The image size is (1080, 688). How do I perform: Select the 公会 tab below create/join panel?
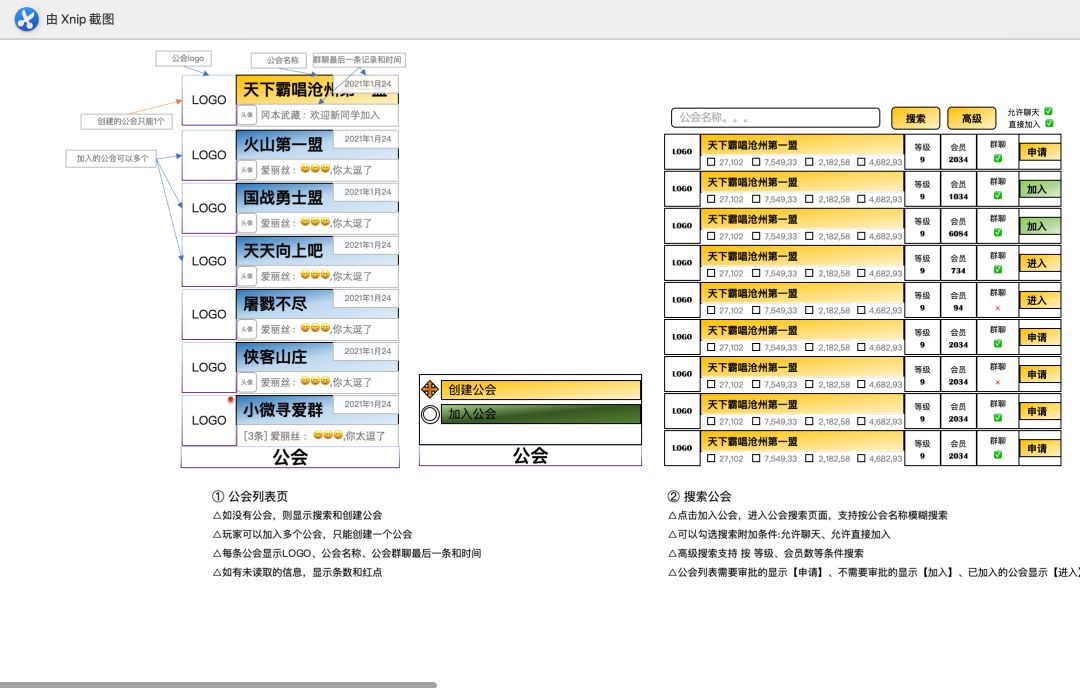coord(530,456)
